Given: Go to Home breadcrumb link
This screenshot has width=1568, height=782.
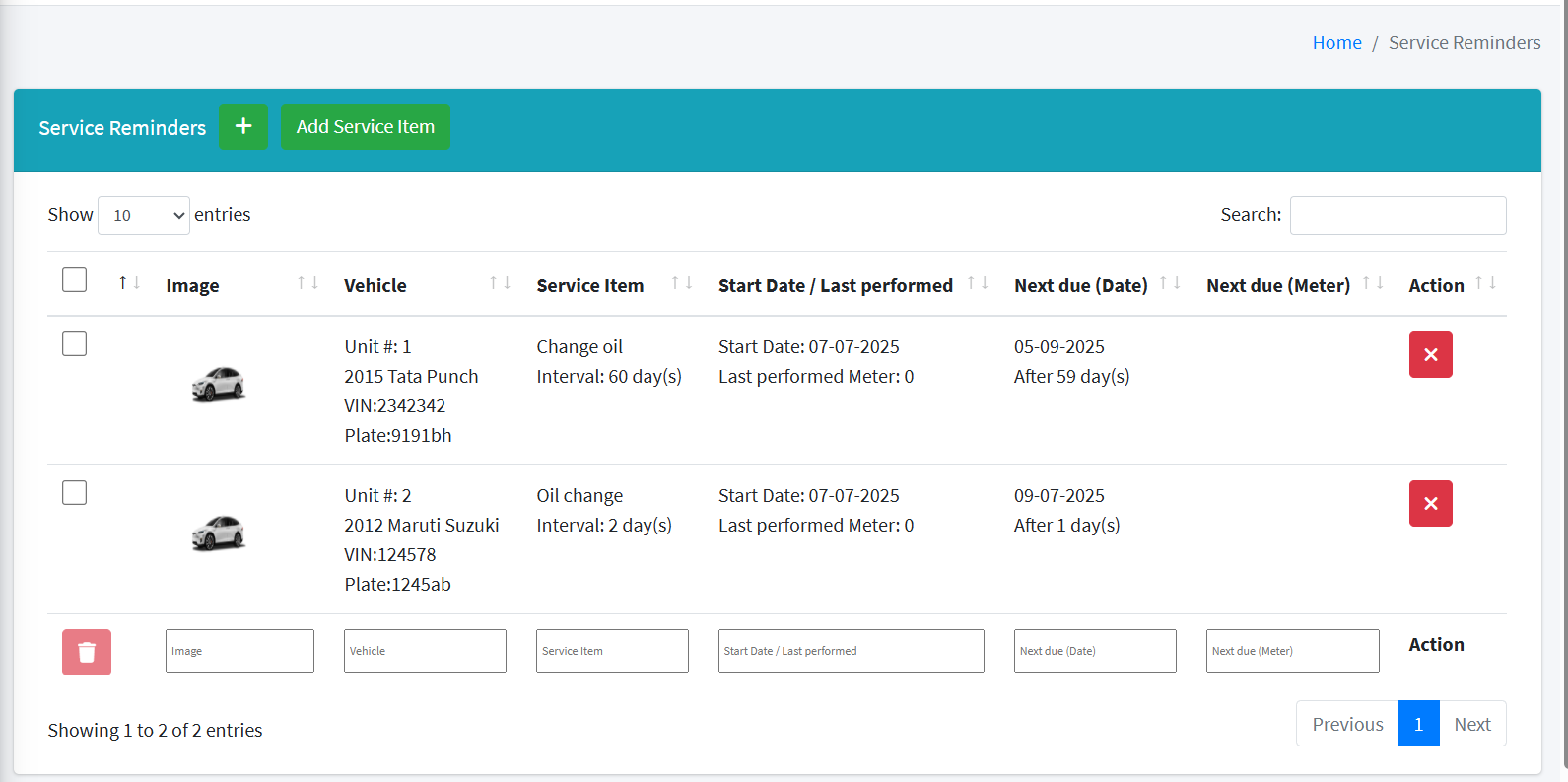Looking at the screenshot, I should click(1336, 43).
